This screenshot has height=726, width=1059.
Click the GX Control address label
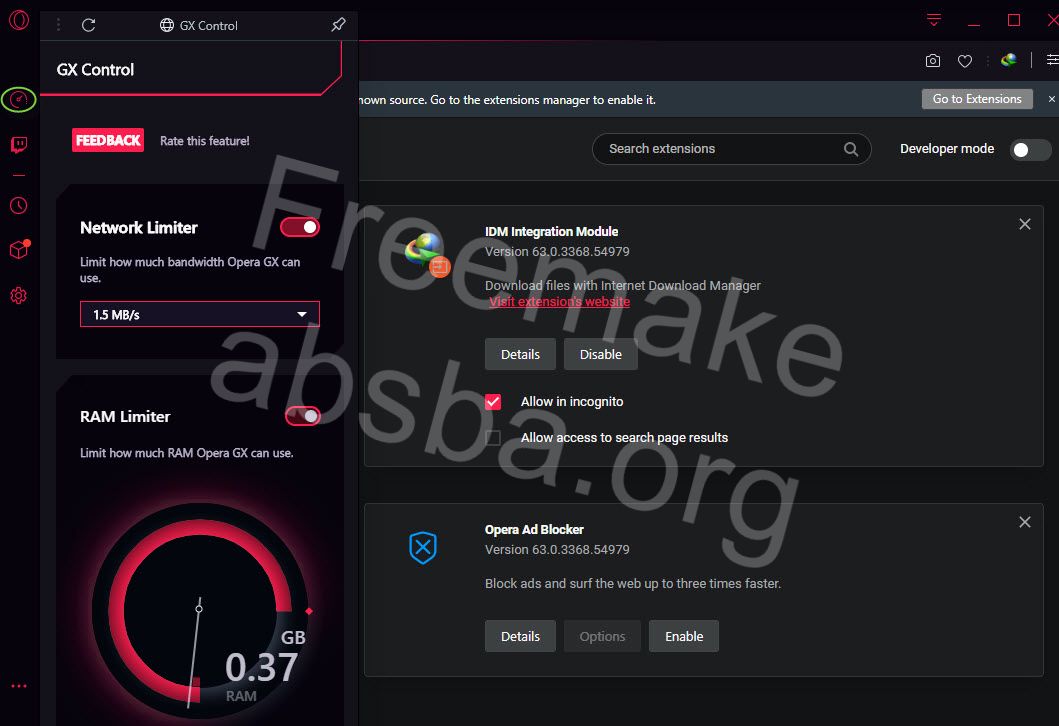click(199, 26)
